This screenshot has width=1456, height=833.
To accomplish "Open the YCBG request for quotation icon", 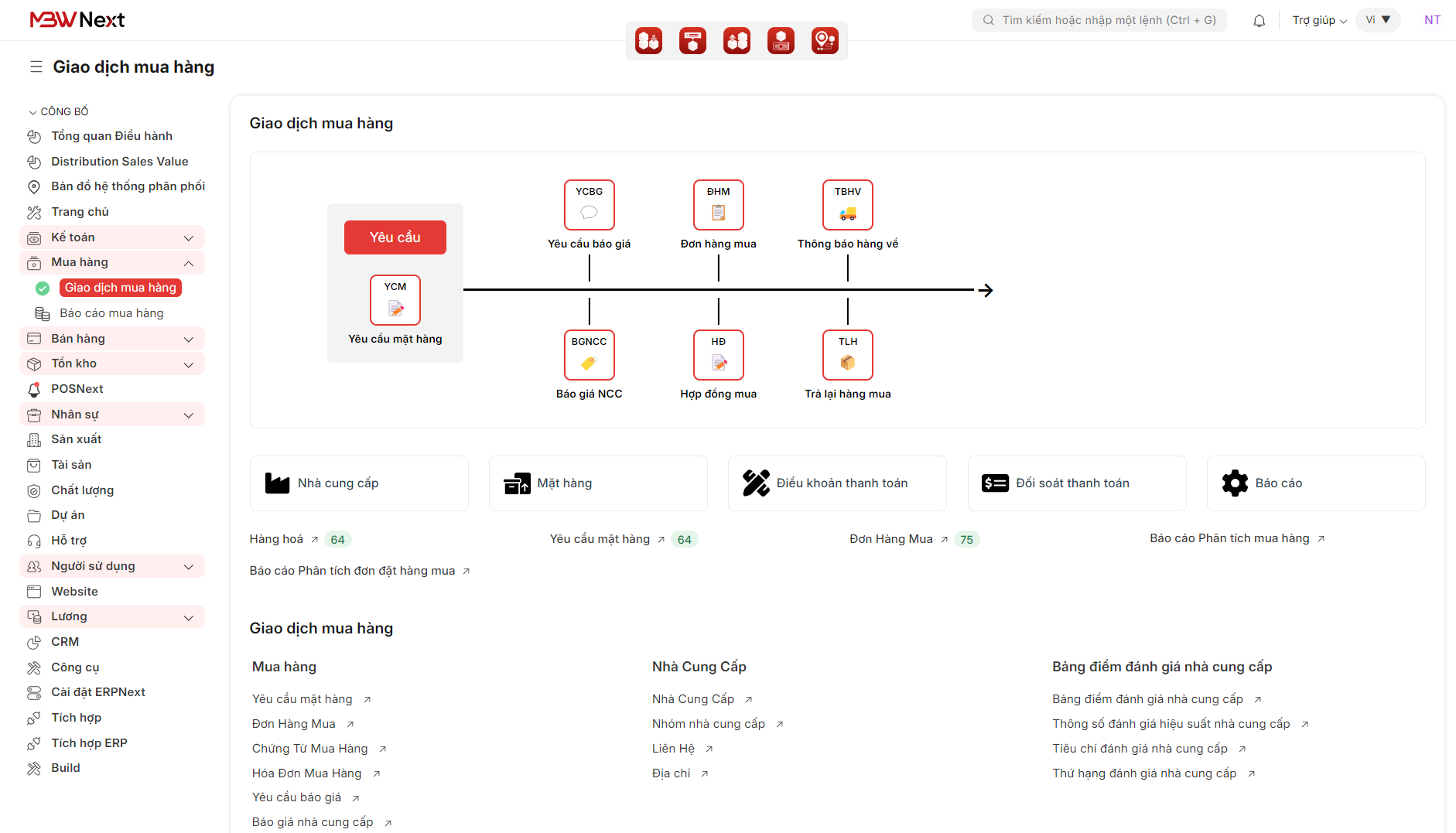I will pos(589,205).
